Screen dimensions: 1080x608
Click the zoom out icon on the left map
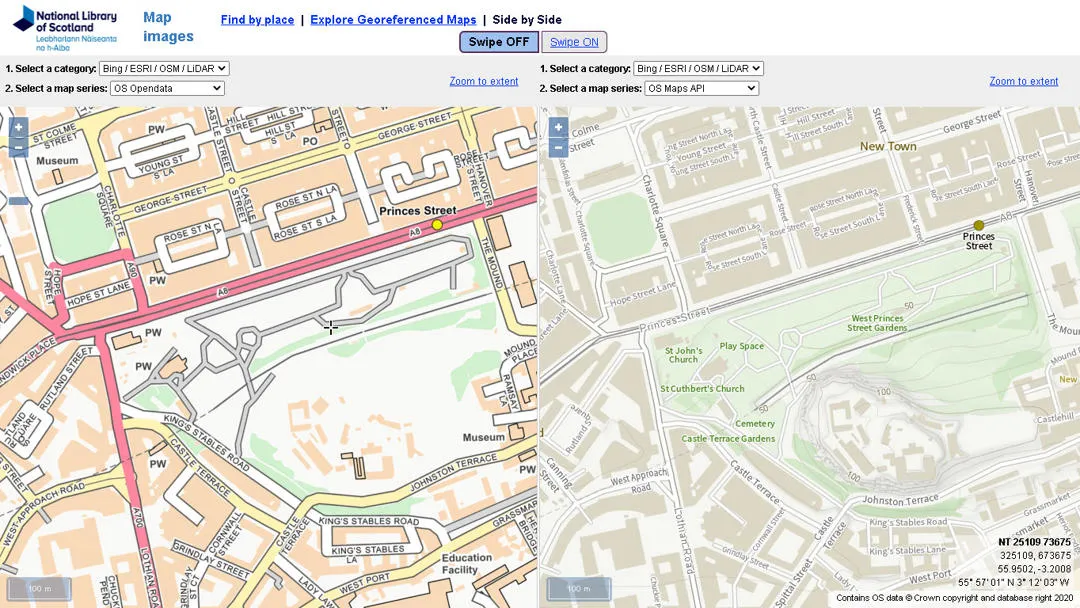coord(17,148)
